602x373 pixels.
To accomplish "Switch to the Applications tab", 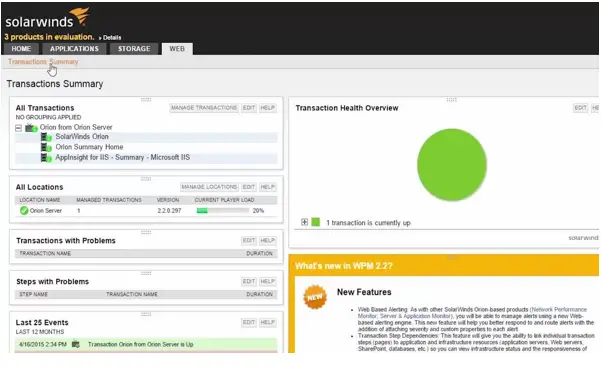I will [74, 49].
